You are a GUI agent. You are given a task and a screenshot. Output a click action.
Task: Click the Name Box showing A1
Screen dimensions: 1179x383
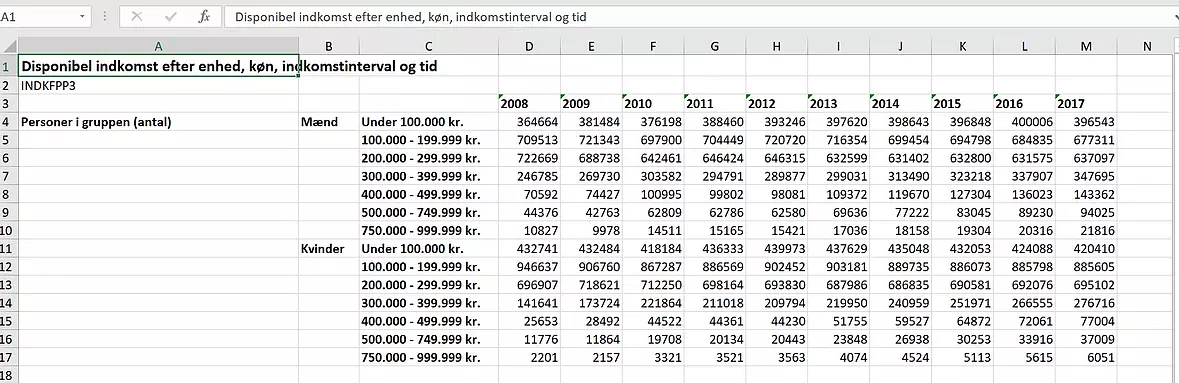point(44,17)
